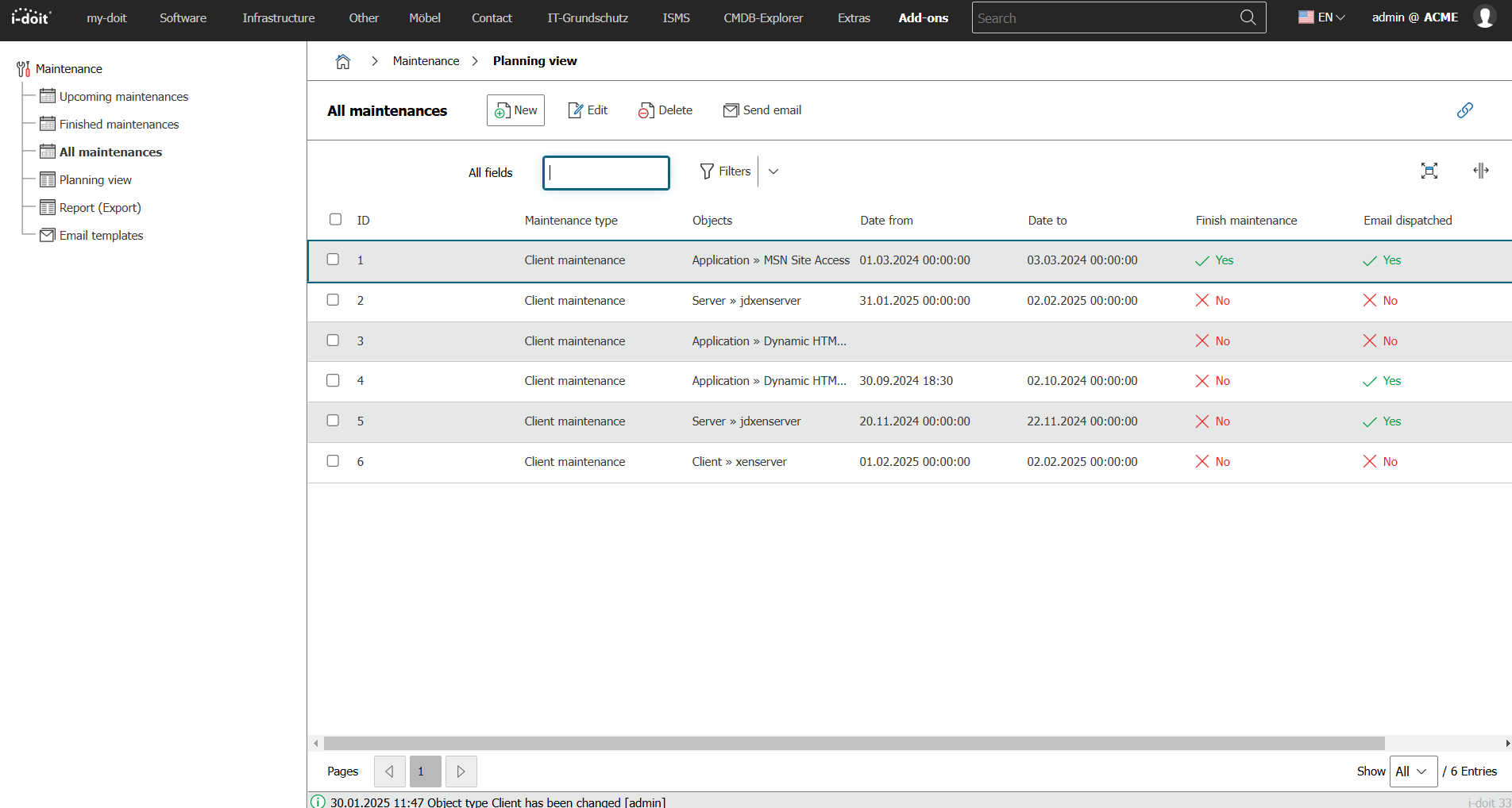This screenshot has height=808, width=1512.
Task: Open the Möbel menu
Action: point(425,17)
